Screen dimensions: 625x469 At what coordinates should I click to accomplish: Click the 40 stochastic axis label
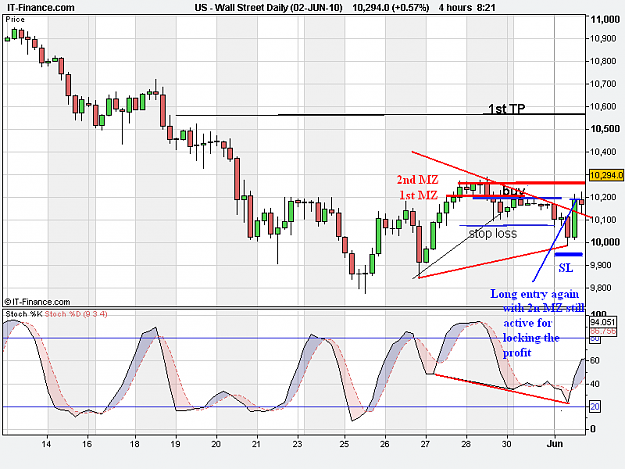(x=594, y=384)
